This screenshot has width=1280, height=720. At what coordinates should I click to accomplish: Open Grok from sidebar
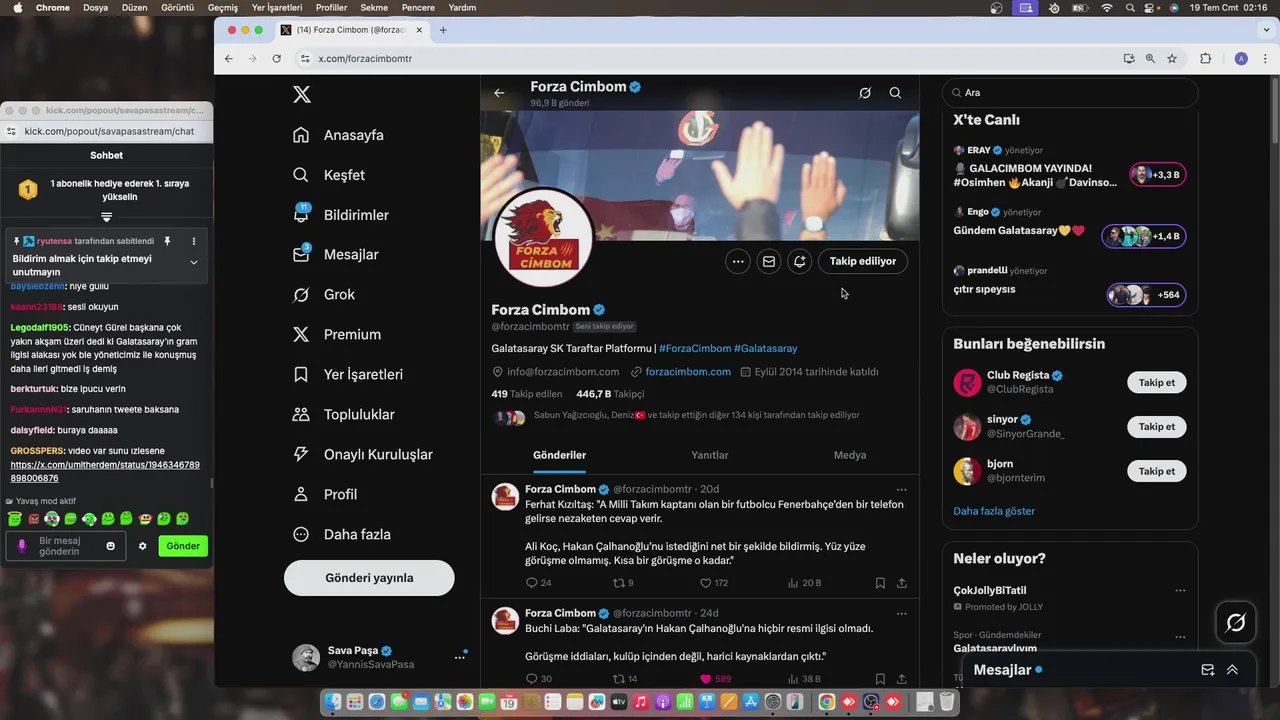324,295
